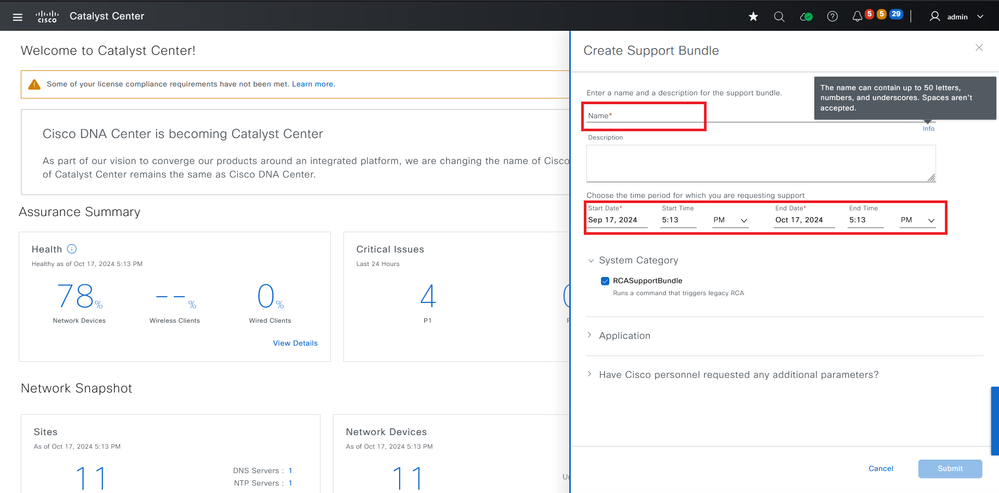Open View Details under Health
Viewport: 999px width, 493px height.
point(295,343)
